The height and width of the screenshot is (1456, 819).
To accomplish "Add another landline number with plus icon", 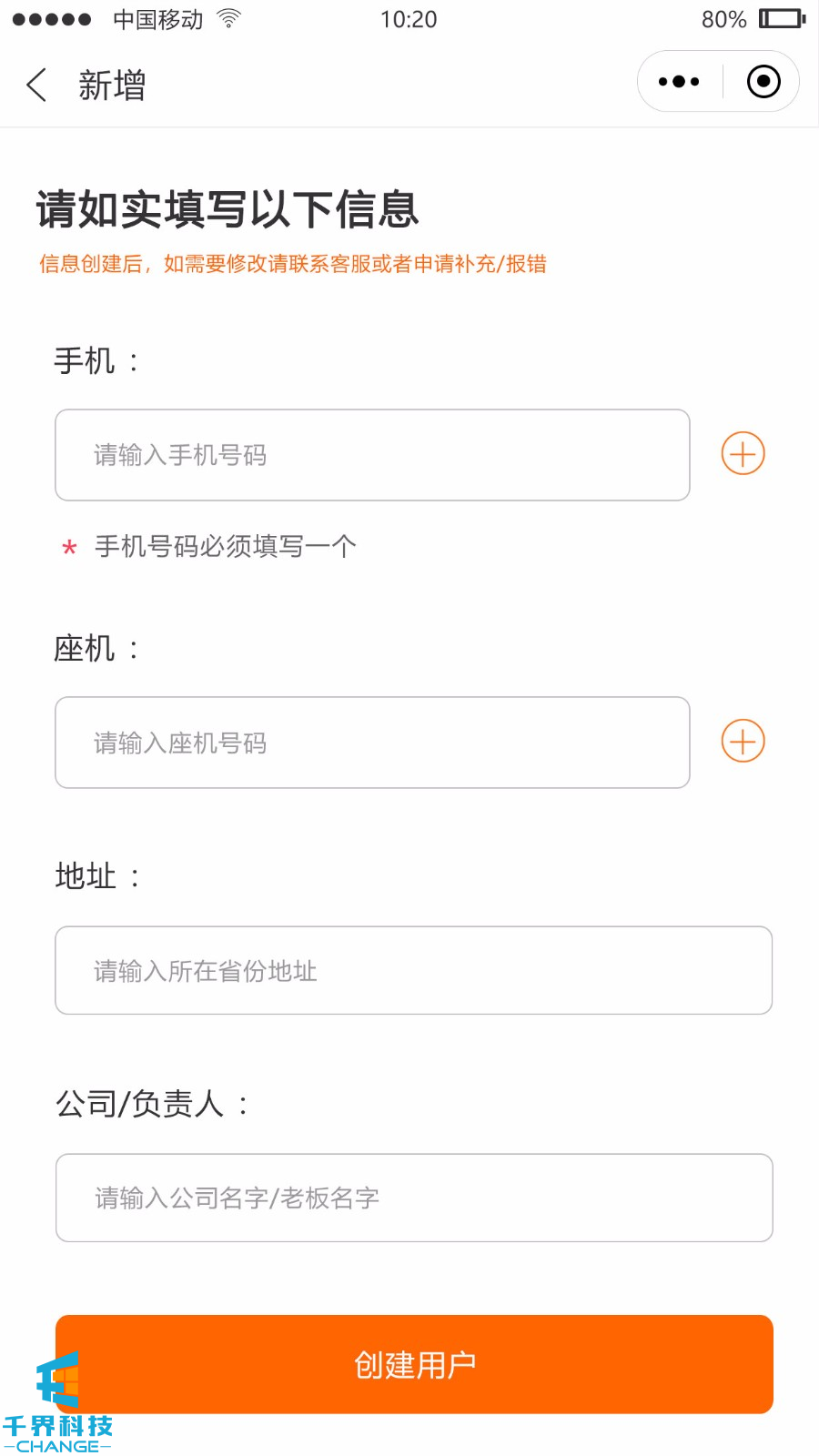I will pyautogui.click(x=743, y=742).
